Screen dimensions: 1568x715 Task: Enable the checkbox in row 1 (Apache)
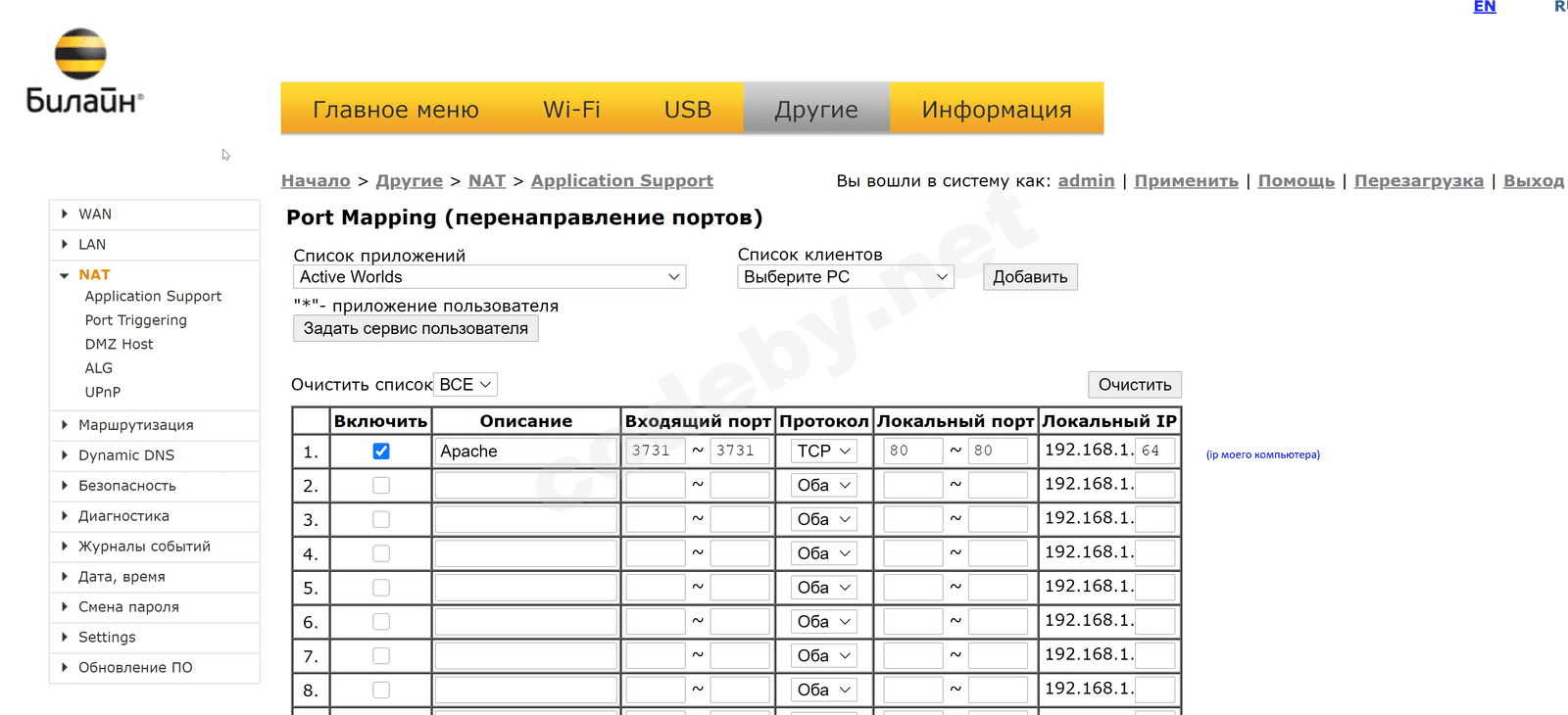click(x=381, y=451)
